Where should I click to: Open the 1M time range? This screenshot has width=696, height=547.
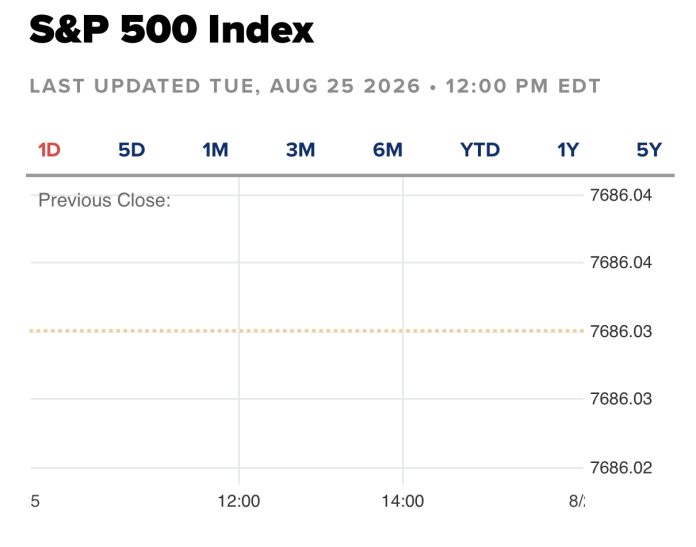point(215,150)
